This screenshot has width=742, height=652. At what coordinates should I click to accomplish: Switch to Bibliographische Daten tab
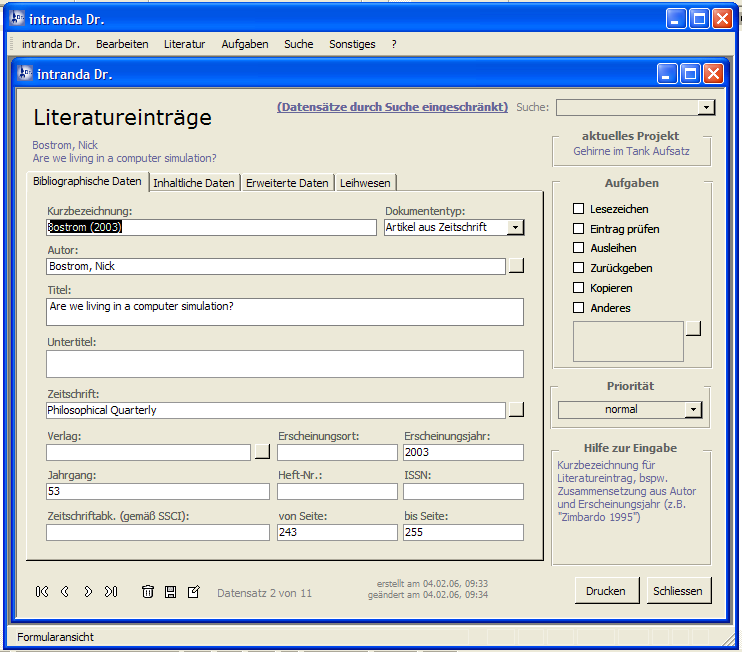coord(88,181)
